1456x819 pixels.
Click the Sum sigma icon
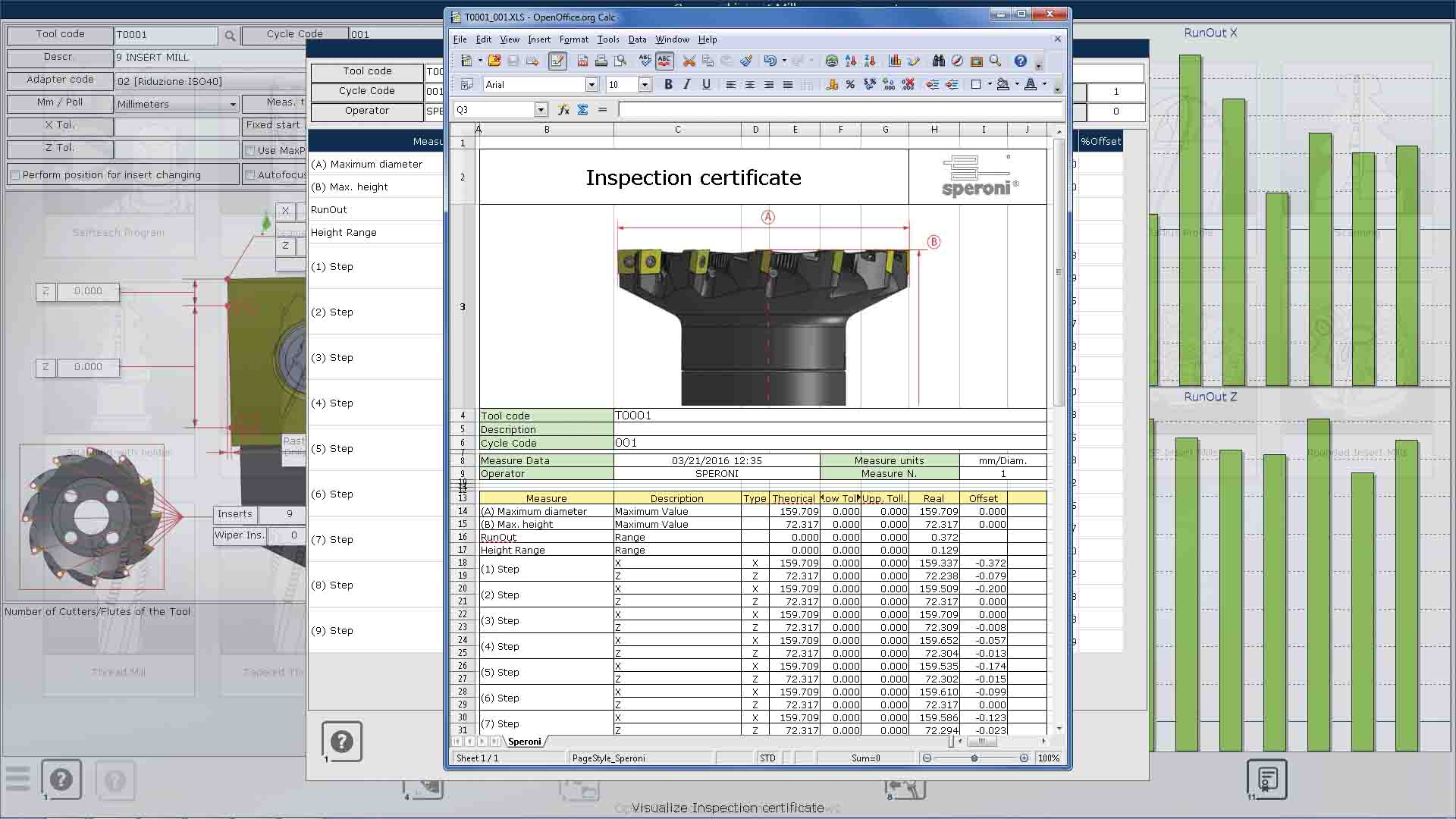tap(582, 110)
